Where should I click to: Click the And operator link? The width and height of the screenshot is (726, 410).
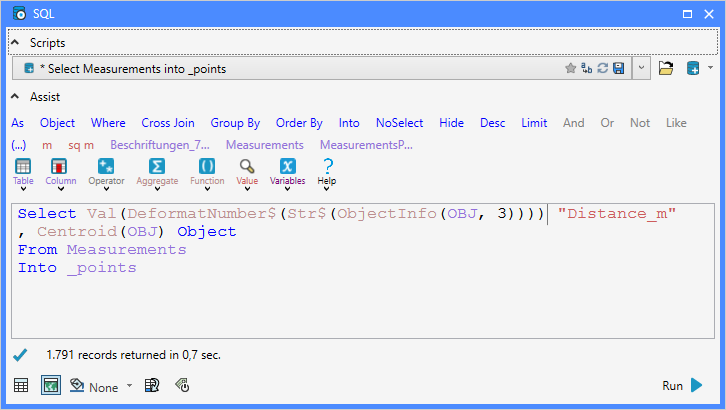pyautogui.click(x=574, y=123)
